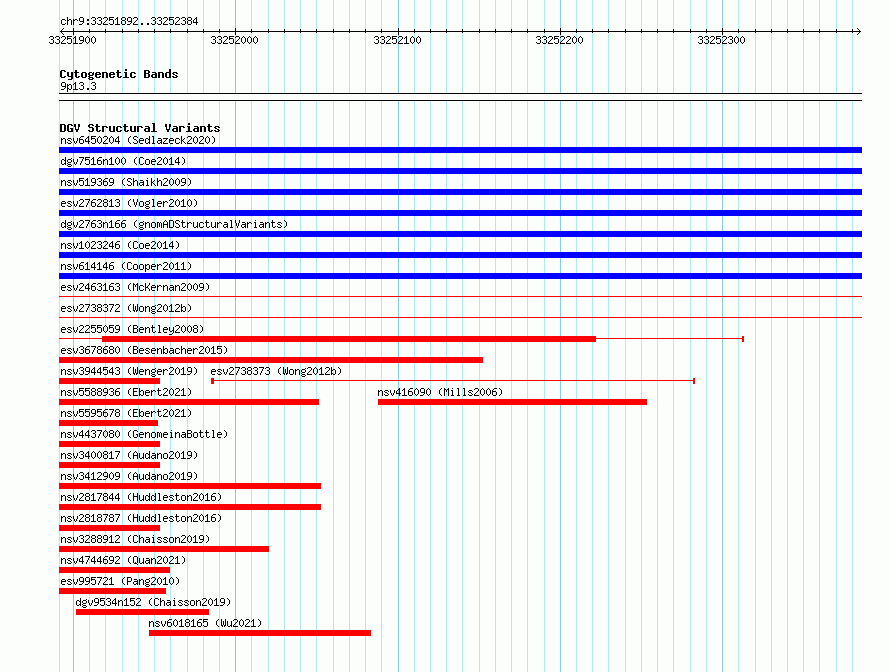Select thick red bar of esv2255059 (Bentley2008)
The height and width of the screenshot is (672, 890).
pos(349,339)
